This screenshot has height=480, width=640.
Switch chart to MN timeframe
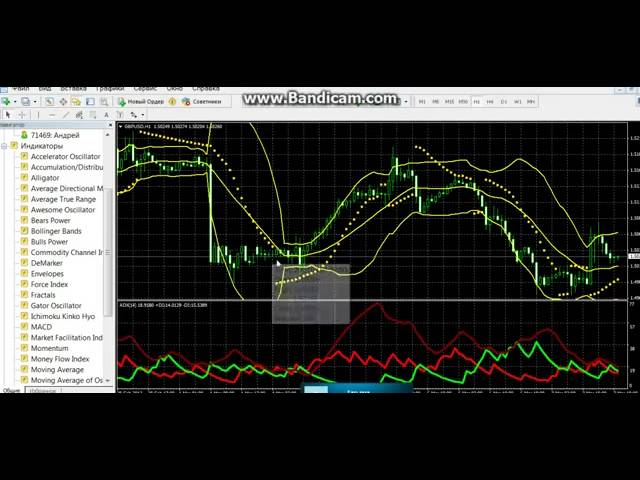[531, 102]
